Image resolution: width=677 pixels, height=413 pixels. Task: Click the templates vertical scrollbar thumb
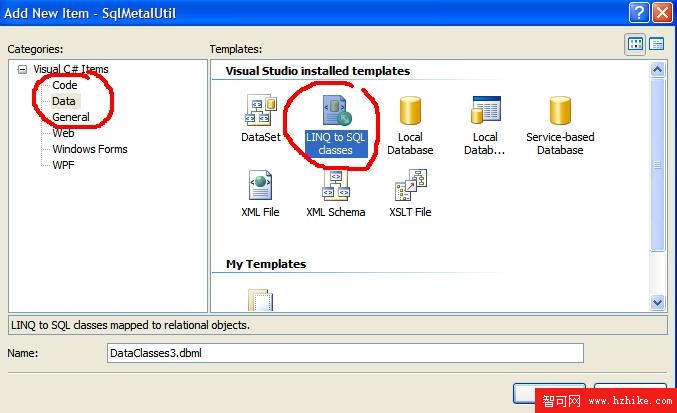(657, 164)
